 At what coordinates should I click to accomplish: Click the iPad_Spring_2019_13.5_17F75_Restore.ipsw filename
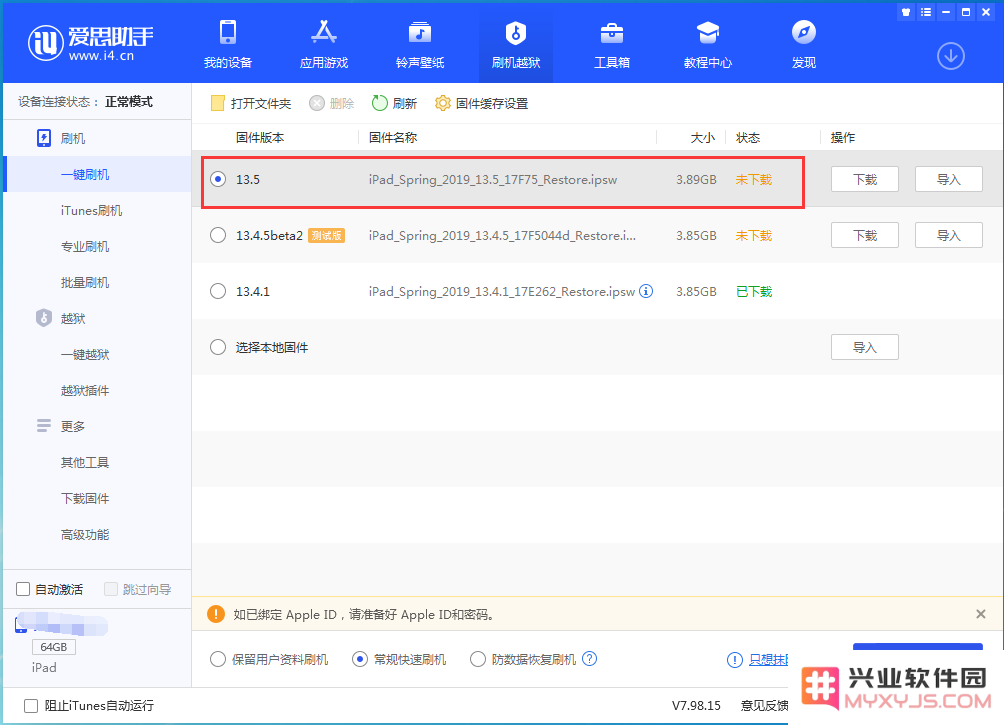point(493,179)
